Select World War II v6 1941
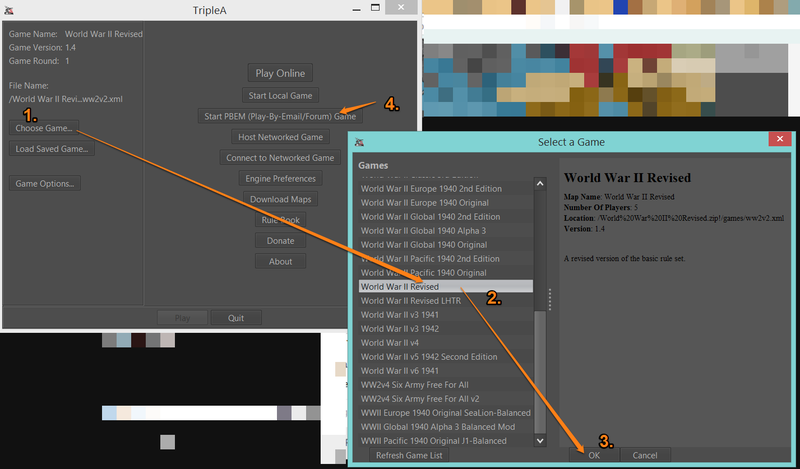 click(446, 371)
